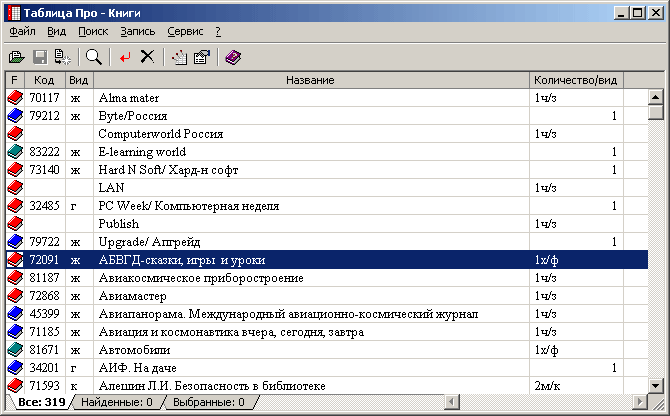Click the vertical scrollbar down arrow
The height and width of the screenshot is (416, 670).
[655, 386]
